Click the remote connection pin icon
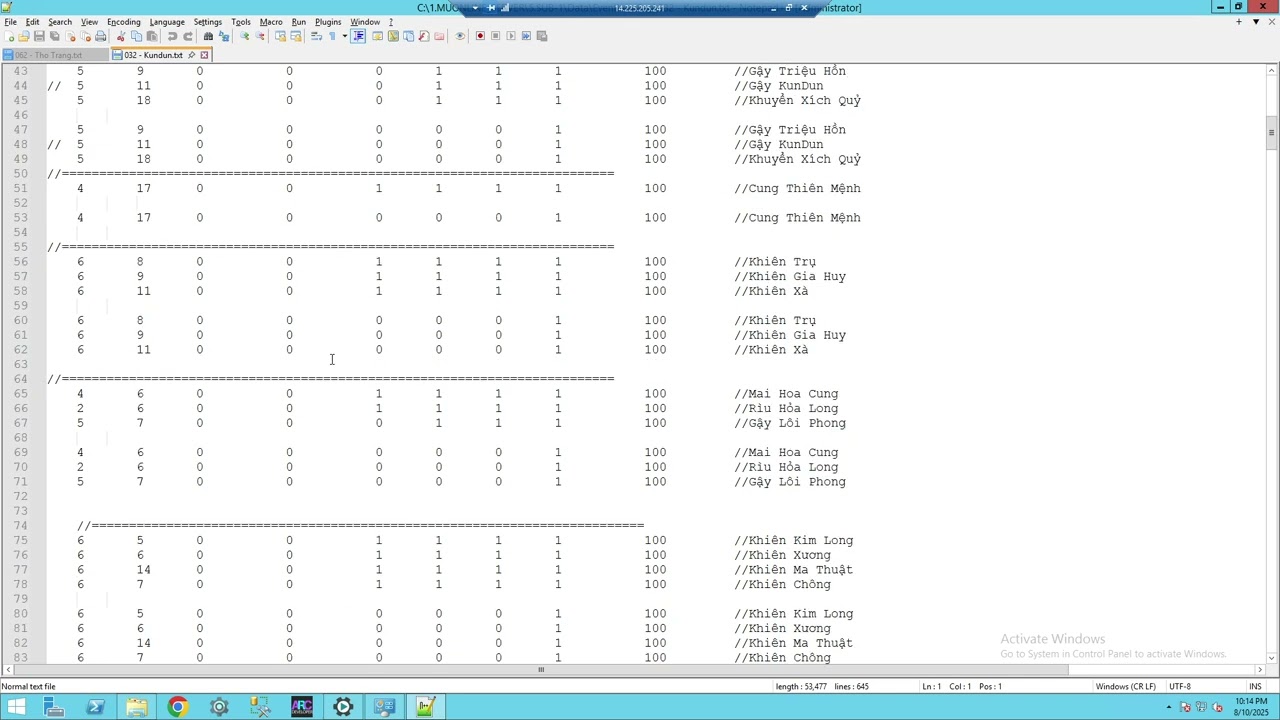Screen dimensions: 1280x720 [x=491, y=8]
